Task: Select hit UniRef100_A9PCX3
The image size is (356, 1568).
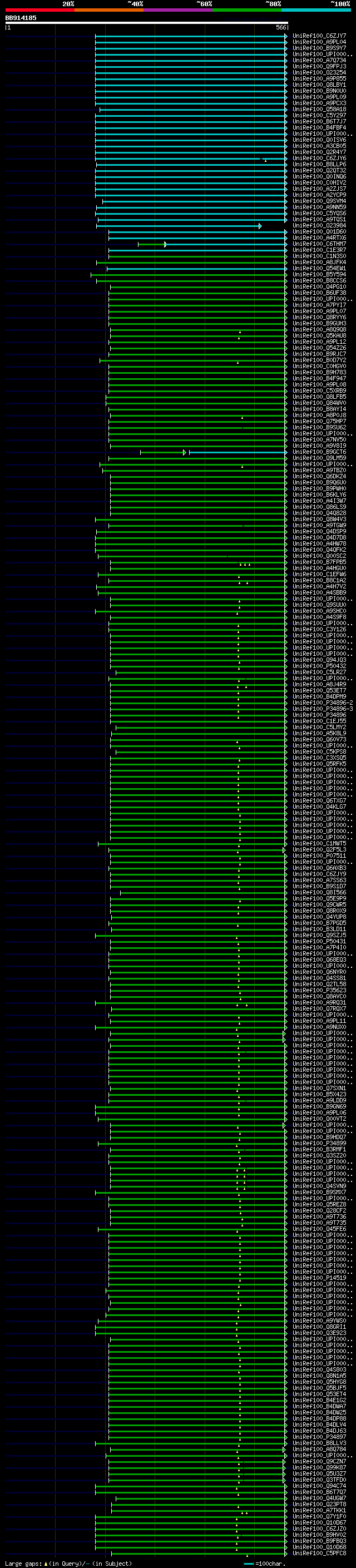Action: point(319,103)
